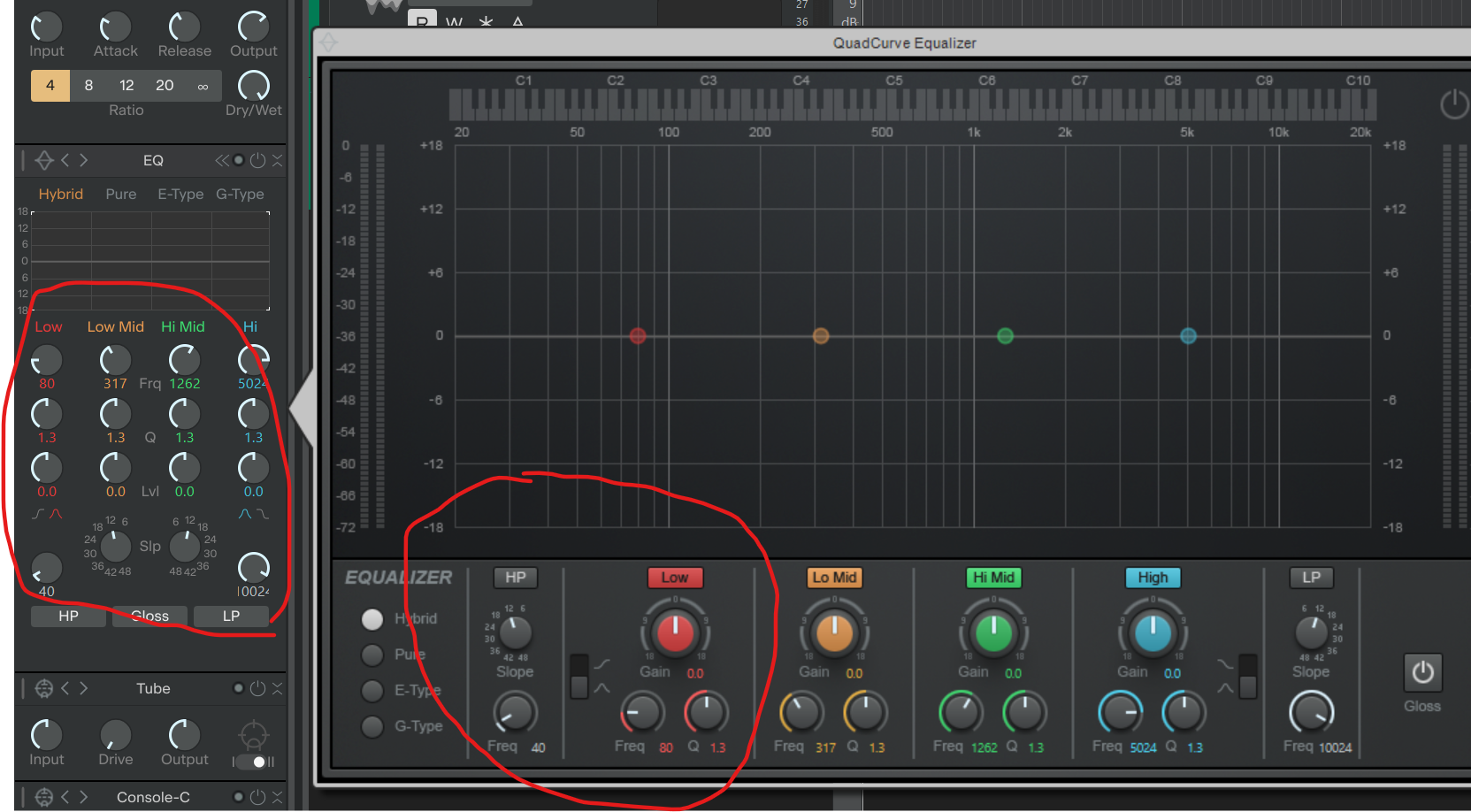Collapse the EQ flyout with double-chevron icon
This screenshot has height=812, width=1471.
221,160
